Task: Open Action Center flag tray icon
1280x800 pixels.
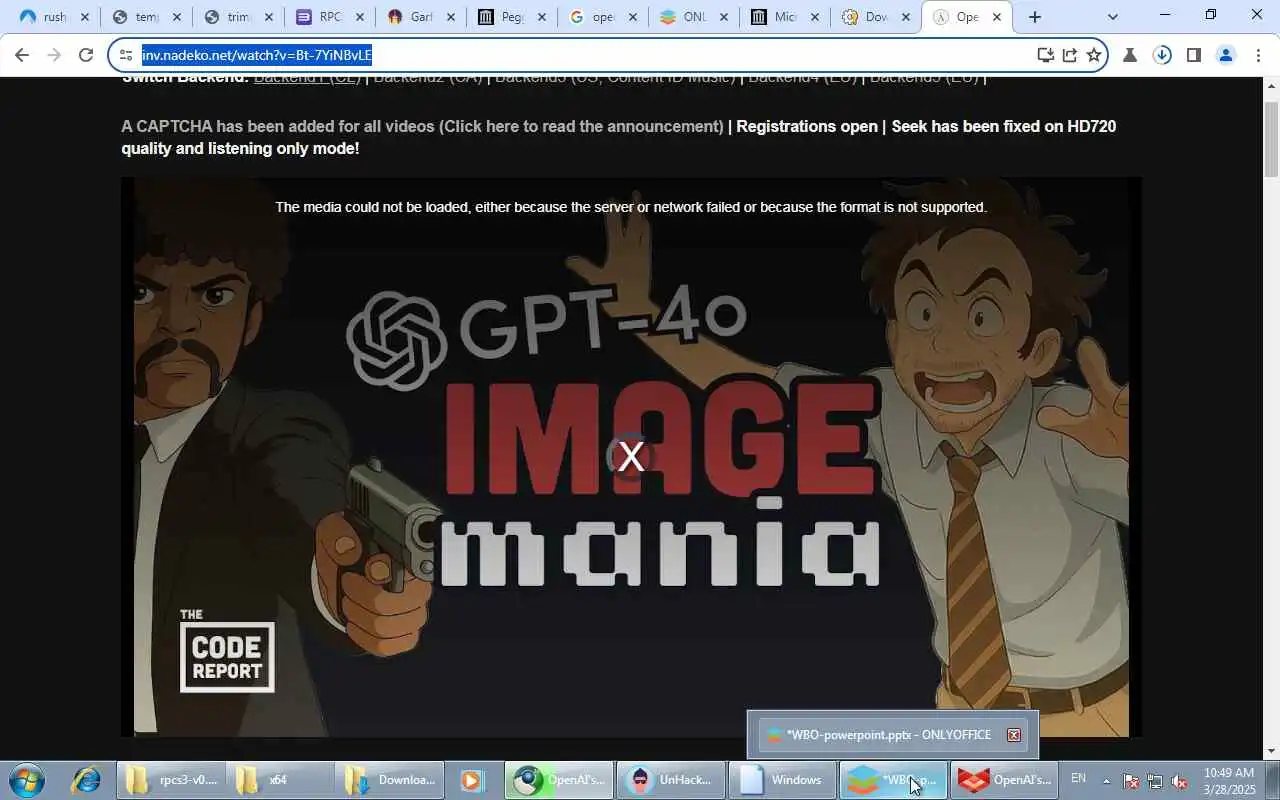Action: (1131, 781)
